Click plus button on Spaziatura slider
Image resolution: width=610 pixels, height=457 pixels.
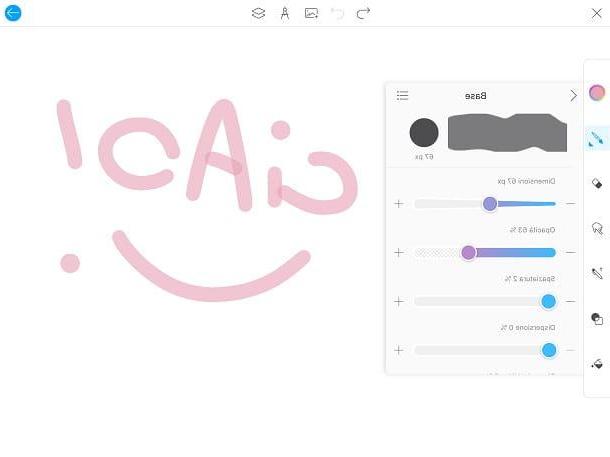tap(399, 301)
